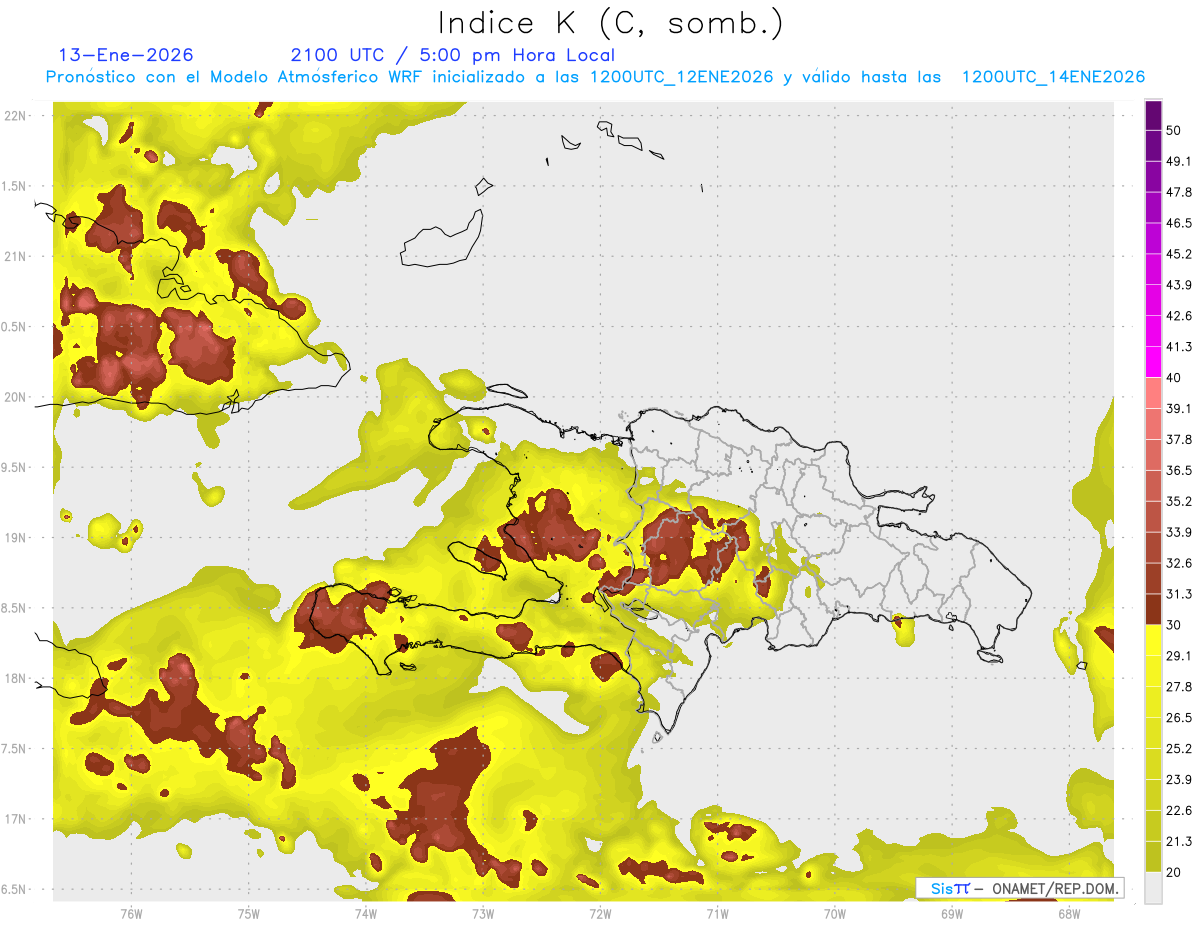This screenshot has height=927, width=1200.
Task: Select the '71W' longitude label
Action: click(717, 914)
